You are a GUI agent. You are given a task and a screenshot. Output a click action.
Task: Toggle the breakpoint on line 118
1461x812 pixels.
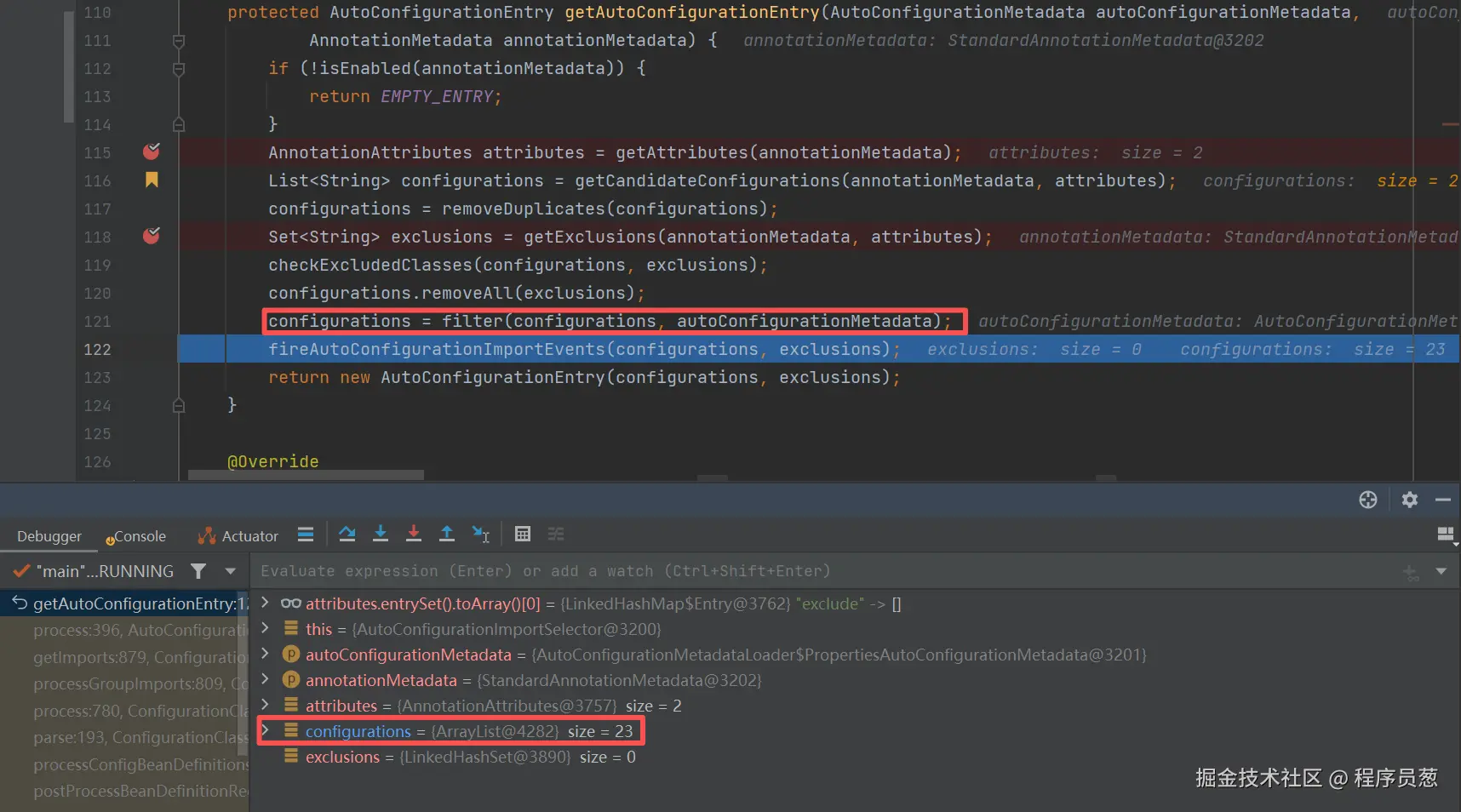coord(152,236)
